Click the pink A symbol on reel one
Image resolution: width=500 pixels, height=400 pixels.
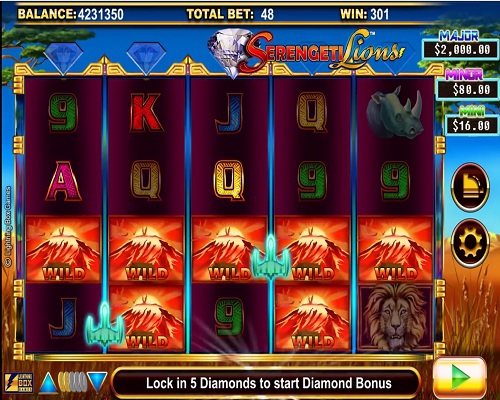coord(63,181)
